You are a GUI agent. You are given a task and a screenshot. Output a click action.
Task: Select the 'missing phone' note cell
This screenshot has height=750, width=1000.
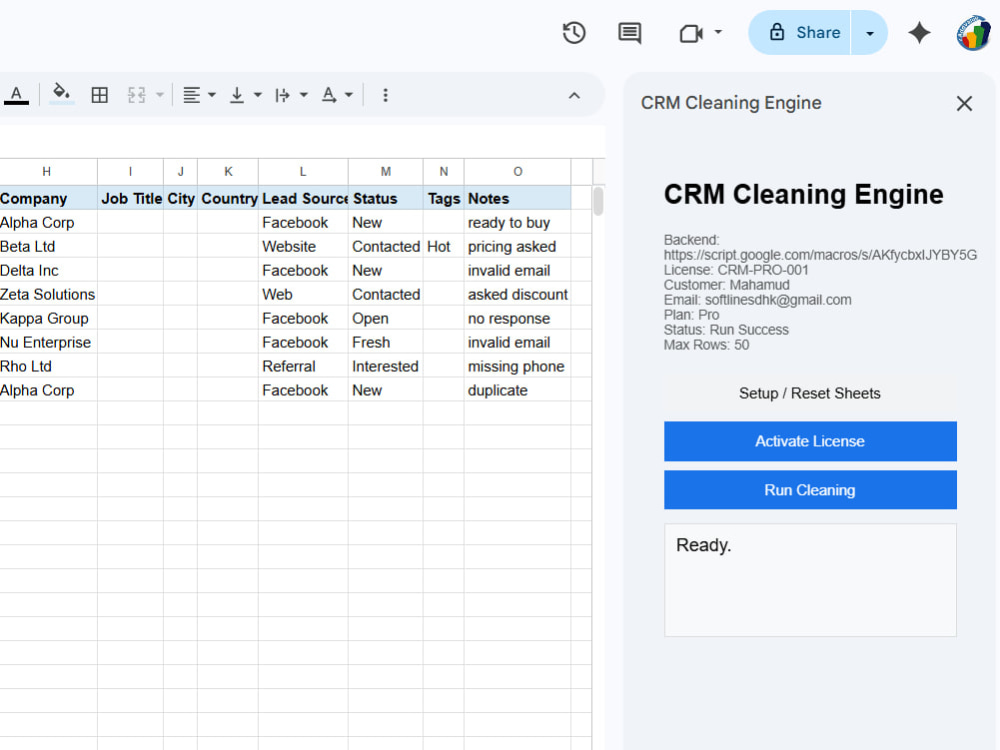point(517,366)
